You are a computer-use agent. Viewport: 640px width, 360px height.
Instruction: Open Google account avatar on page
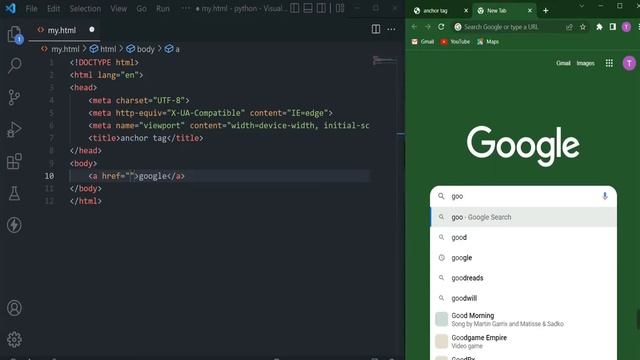(x=629, y=63)
